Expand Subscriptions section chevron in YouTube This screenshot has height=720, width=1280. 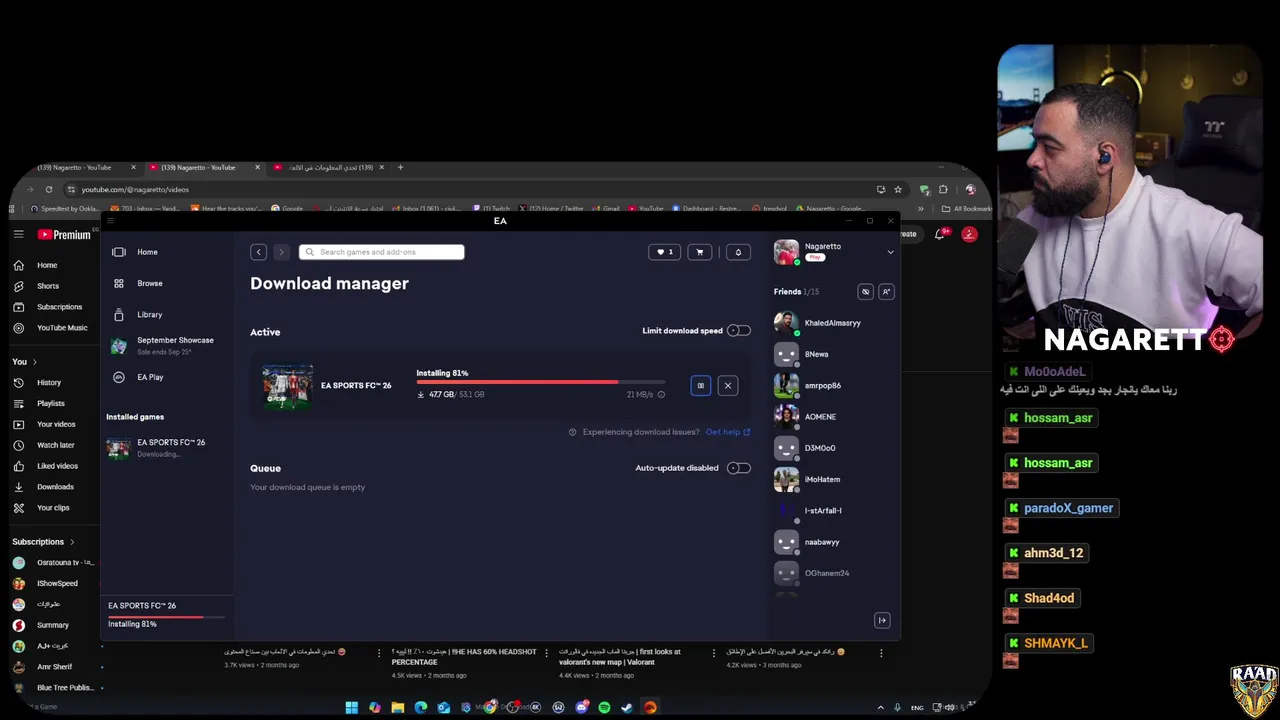(x=72, y=542)
